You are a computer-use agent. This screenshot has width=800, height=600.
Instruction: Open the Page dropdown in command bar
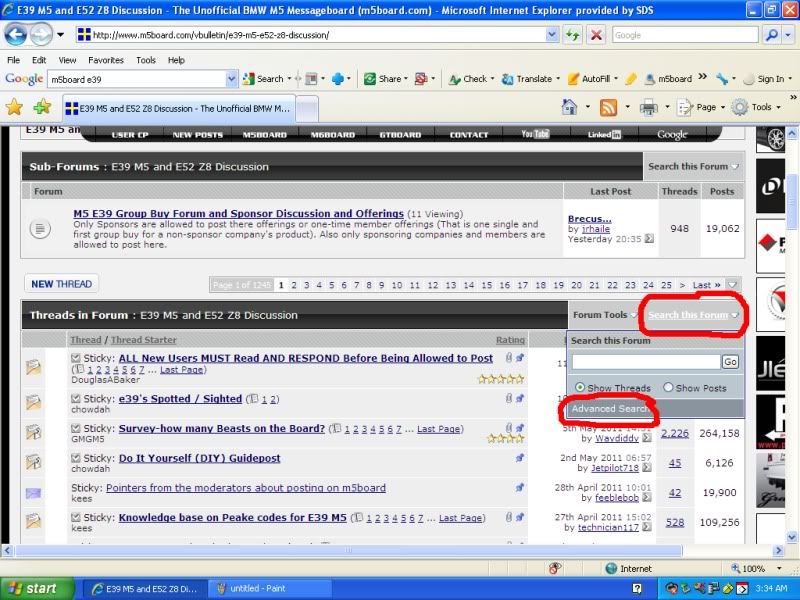click(x=700, y=107)
